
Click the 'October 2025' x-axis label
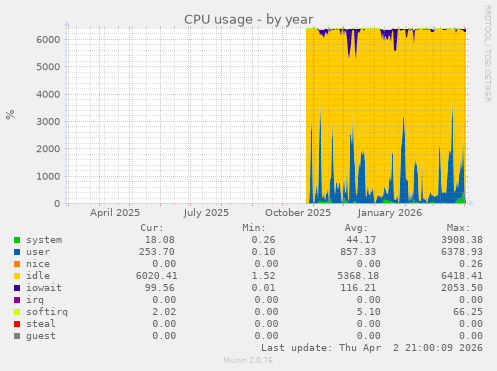(298, 213)
